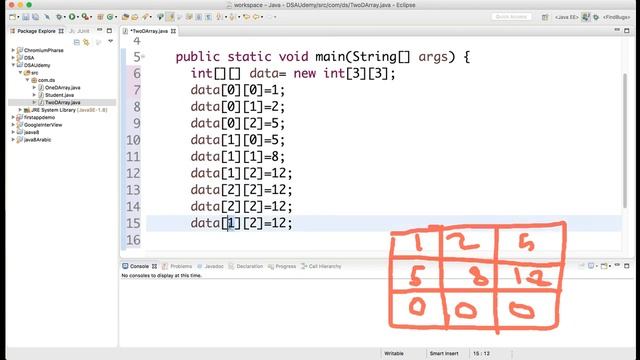Select OneDArray.java in Package Explorer

pos(60,87)
